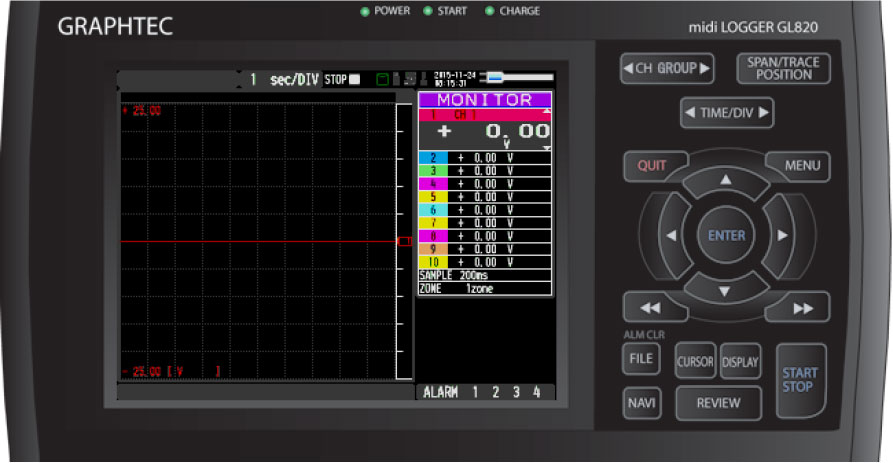This screenshot has height=463, width=893.
Task: Switch view with DISPLAY key
Action: click(x=740, y=361)
